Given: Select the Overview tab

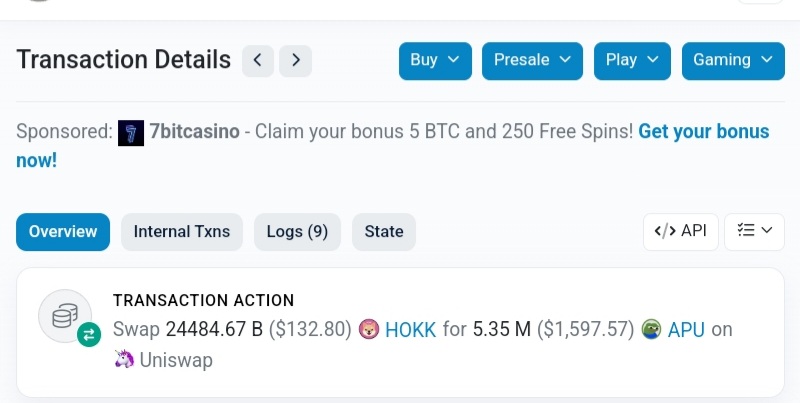Looking at the screenshot, I should (63, 232).
